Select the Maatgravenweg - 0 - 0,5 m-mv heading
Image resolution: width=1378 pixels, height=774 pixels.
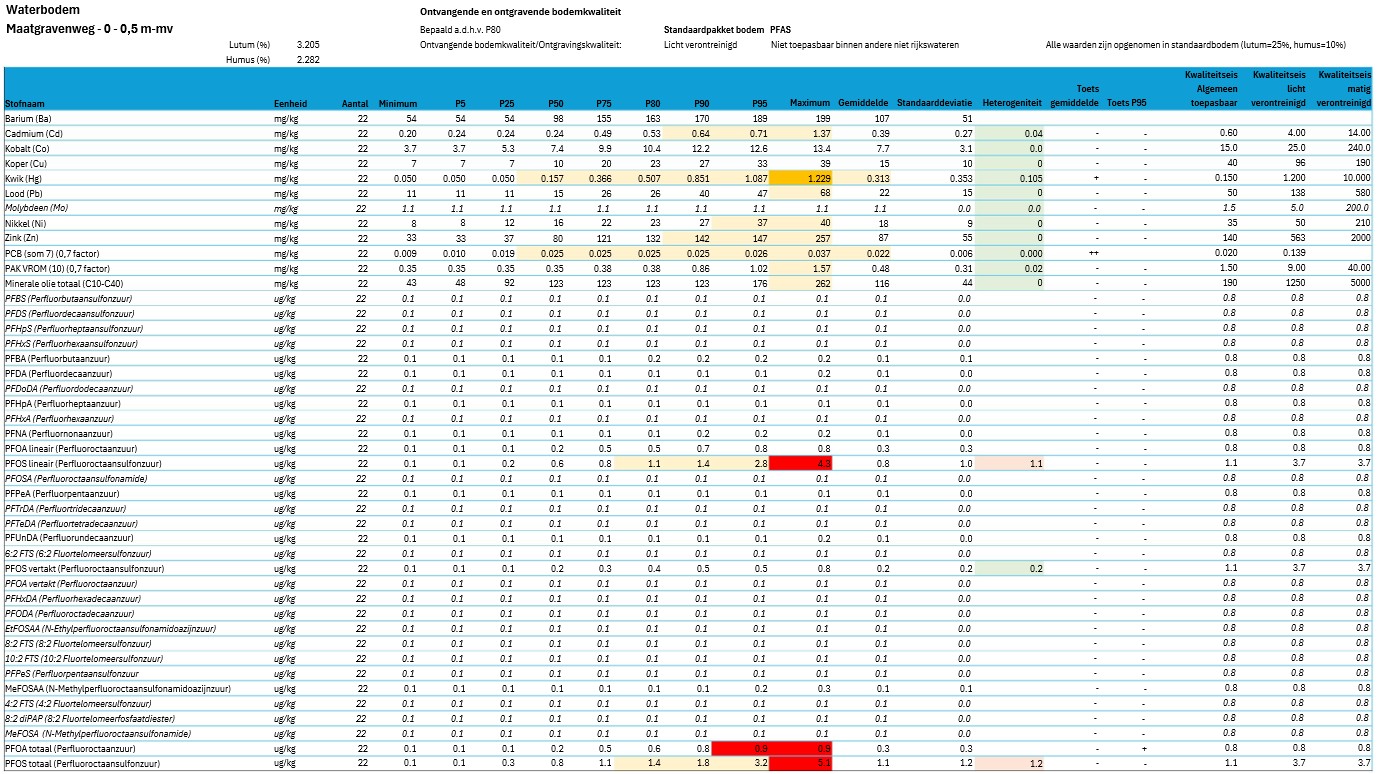[89, 28]
